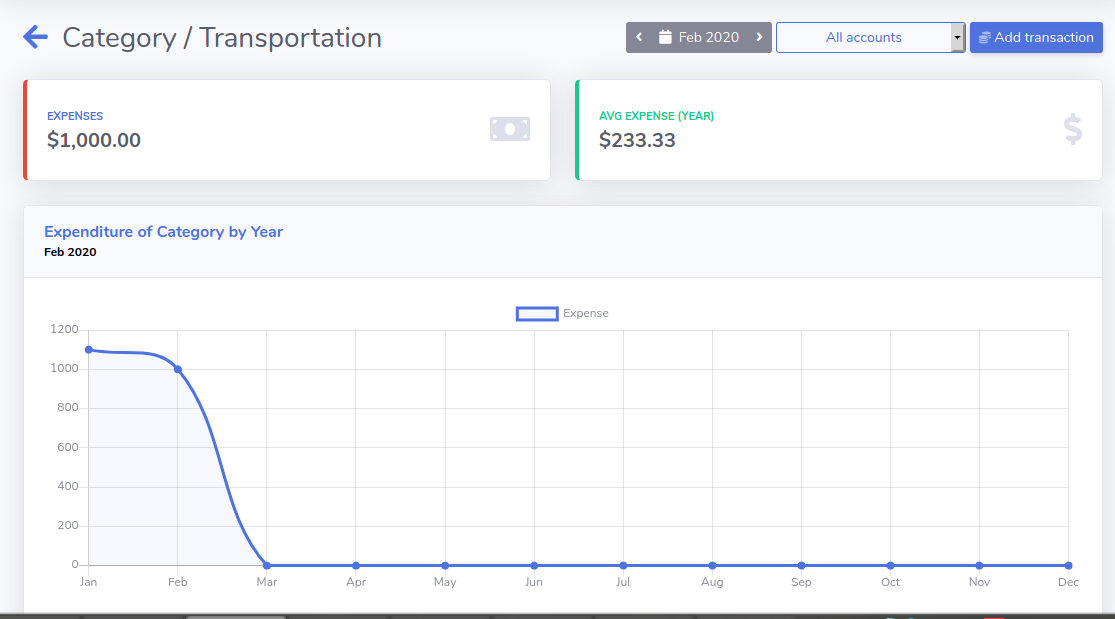The height and width of the screenshot is (619, 1115).
Task: Click the money bill icon in Expenses card
Action: pos(509,129)
